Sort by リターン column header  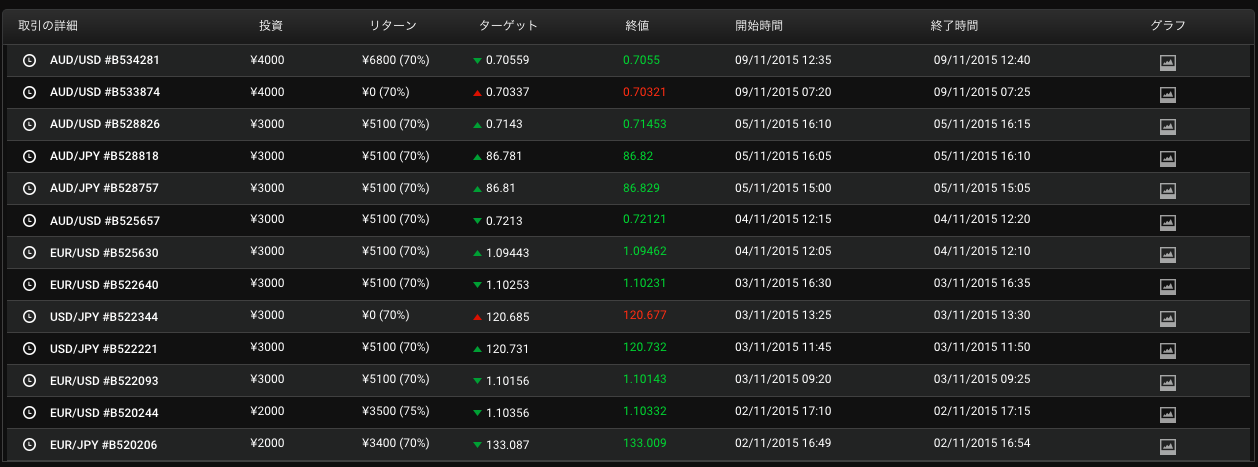pos(392,25)
